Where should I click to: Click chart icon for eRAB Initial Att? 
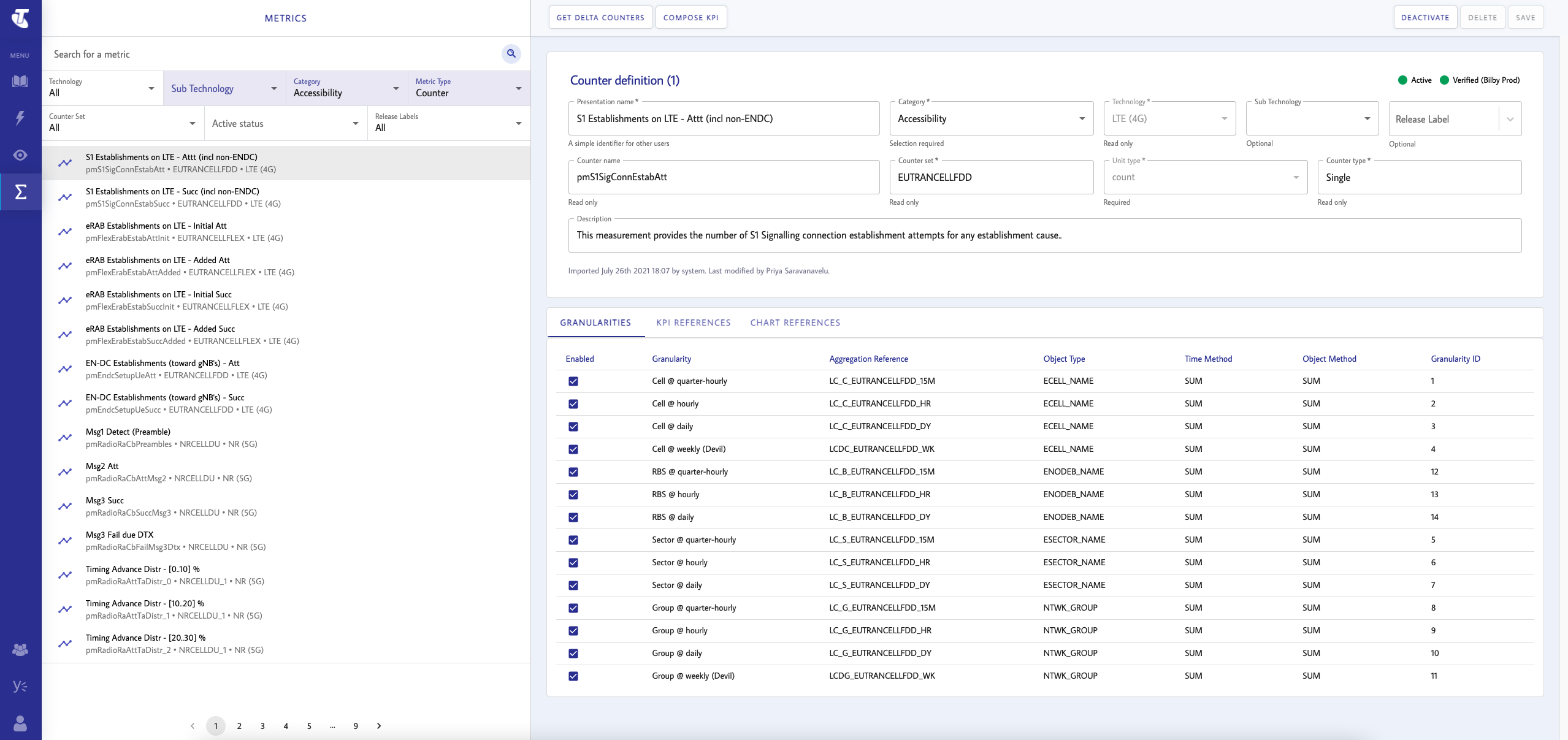click(x=65, y=232)
